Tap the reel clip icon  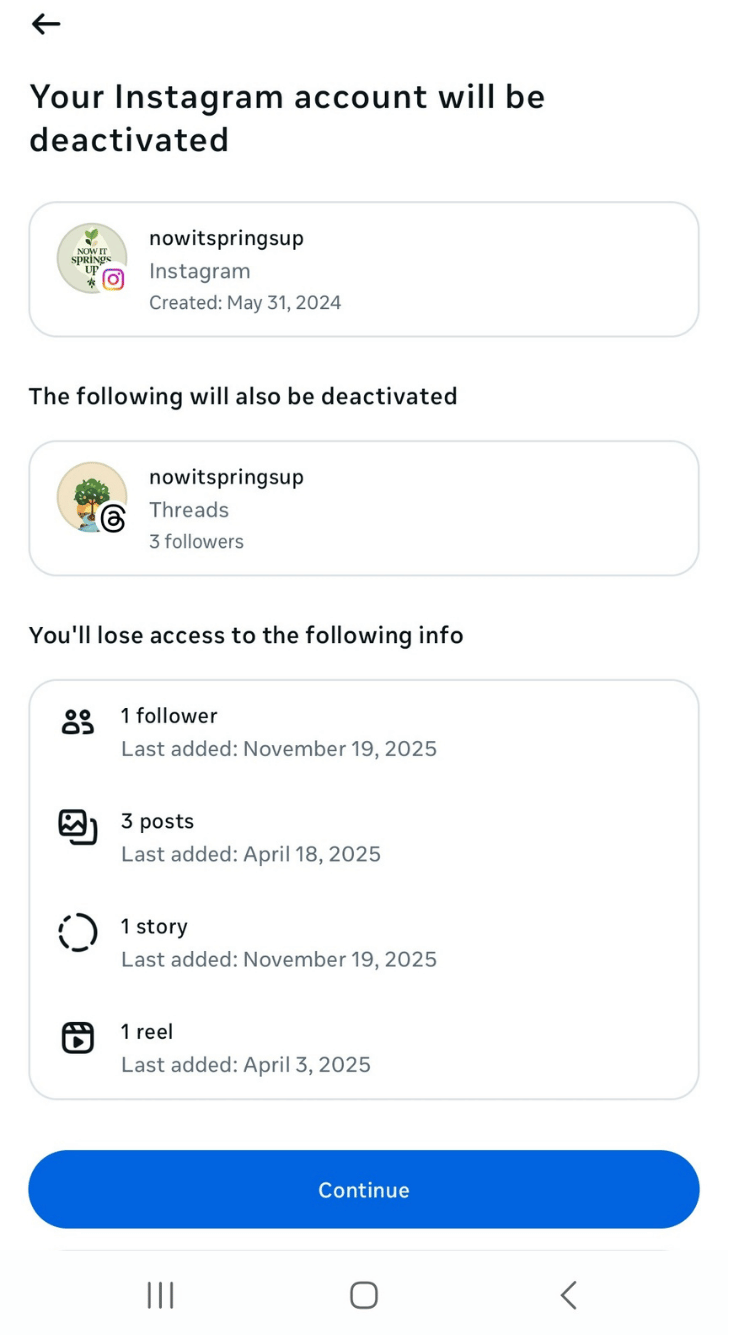point(77,1038)
